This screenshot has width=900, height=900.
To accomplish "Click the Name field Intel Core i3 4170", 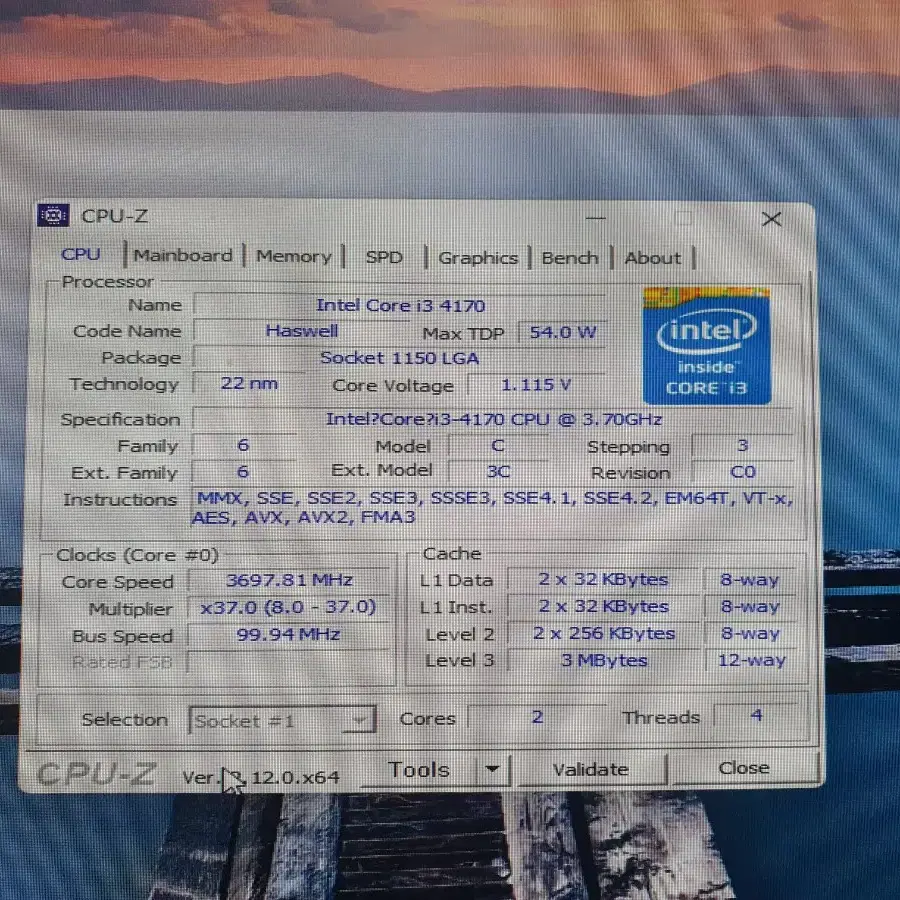I will pos(400,305).
